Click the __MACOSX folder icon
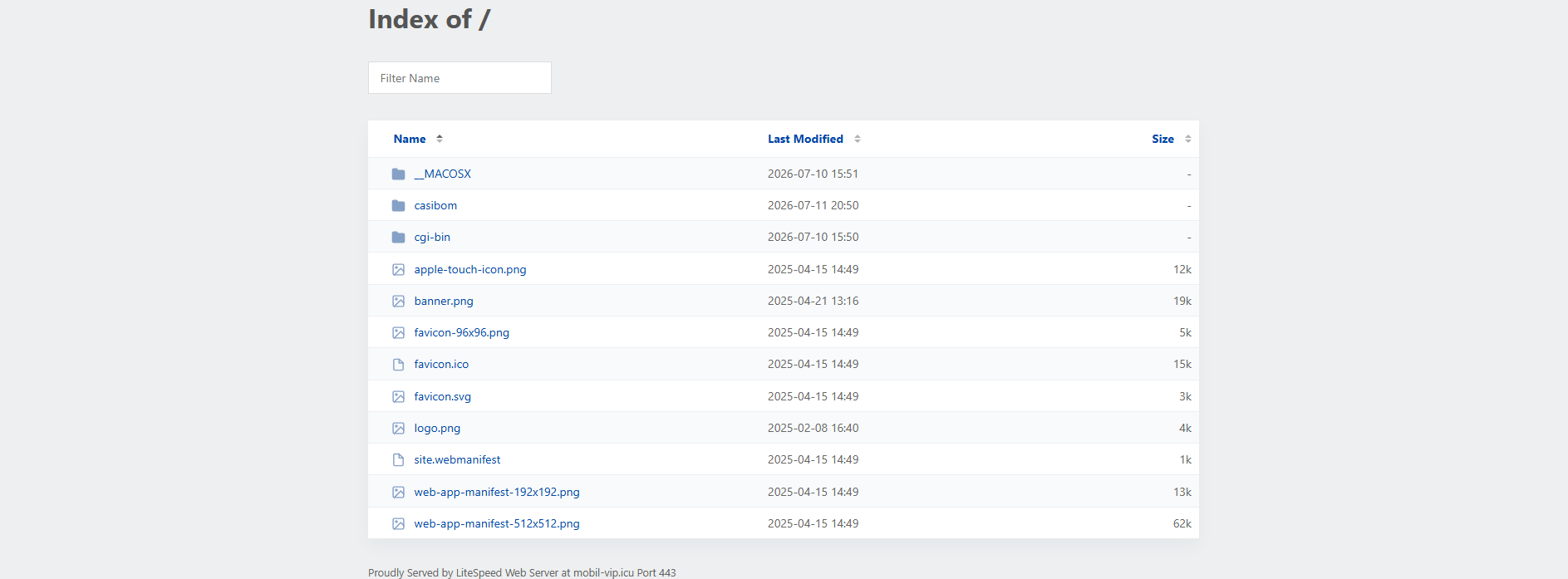Image resolution: width=1568 pixels, height=579 pixels. tap(398, 174)
